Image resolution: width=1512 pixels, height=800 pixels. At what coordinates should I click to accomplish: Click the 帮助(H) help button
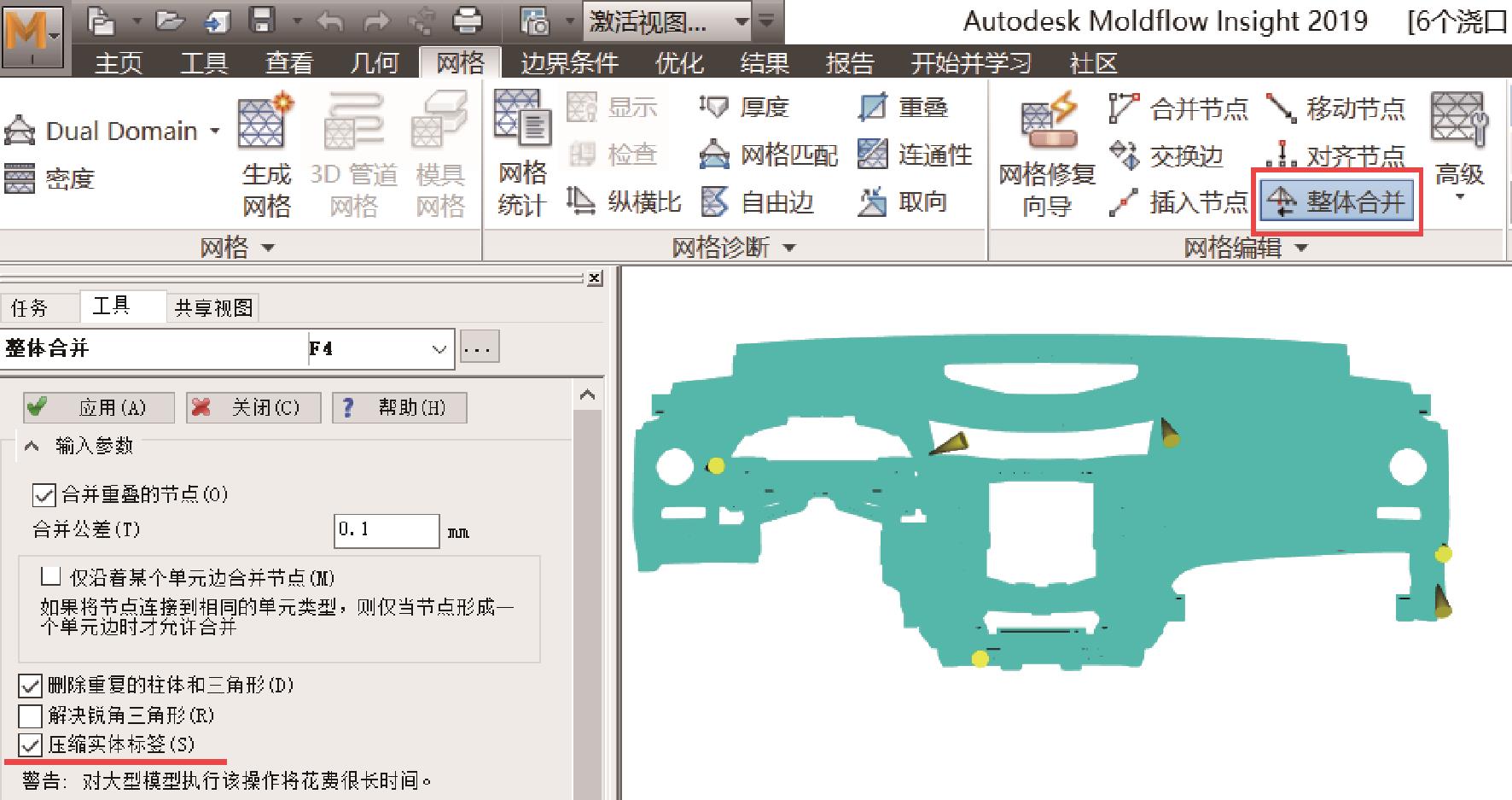(x=399, y=407)
